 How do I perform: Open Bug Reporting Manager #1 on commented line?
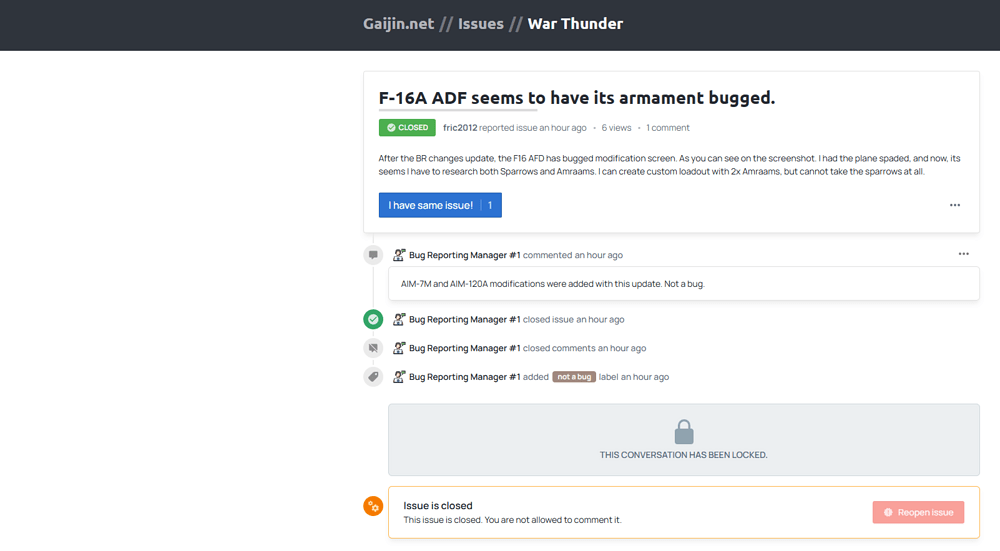pyautogui.click(x=464, y=255)
